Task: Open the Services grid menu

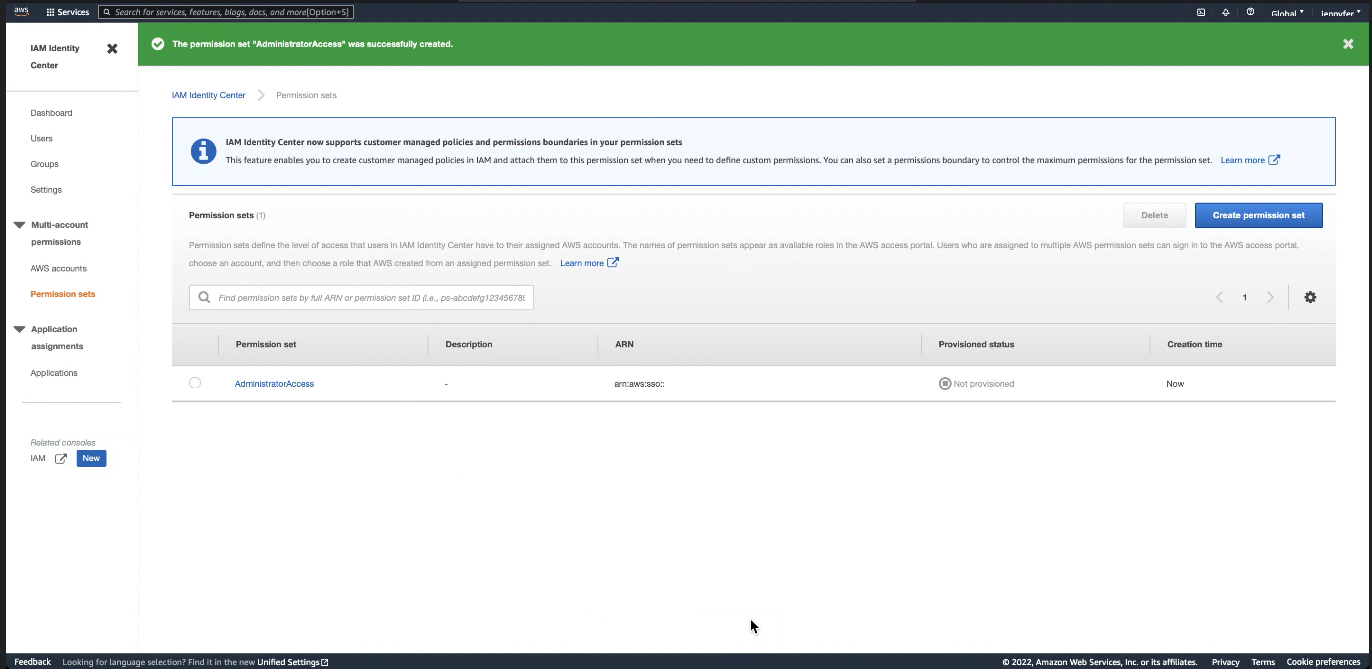Action: (x=68, y=12)
